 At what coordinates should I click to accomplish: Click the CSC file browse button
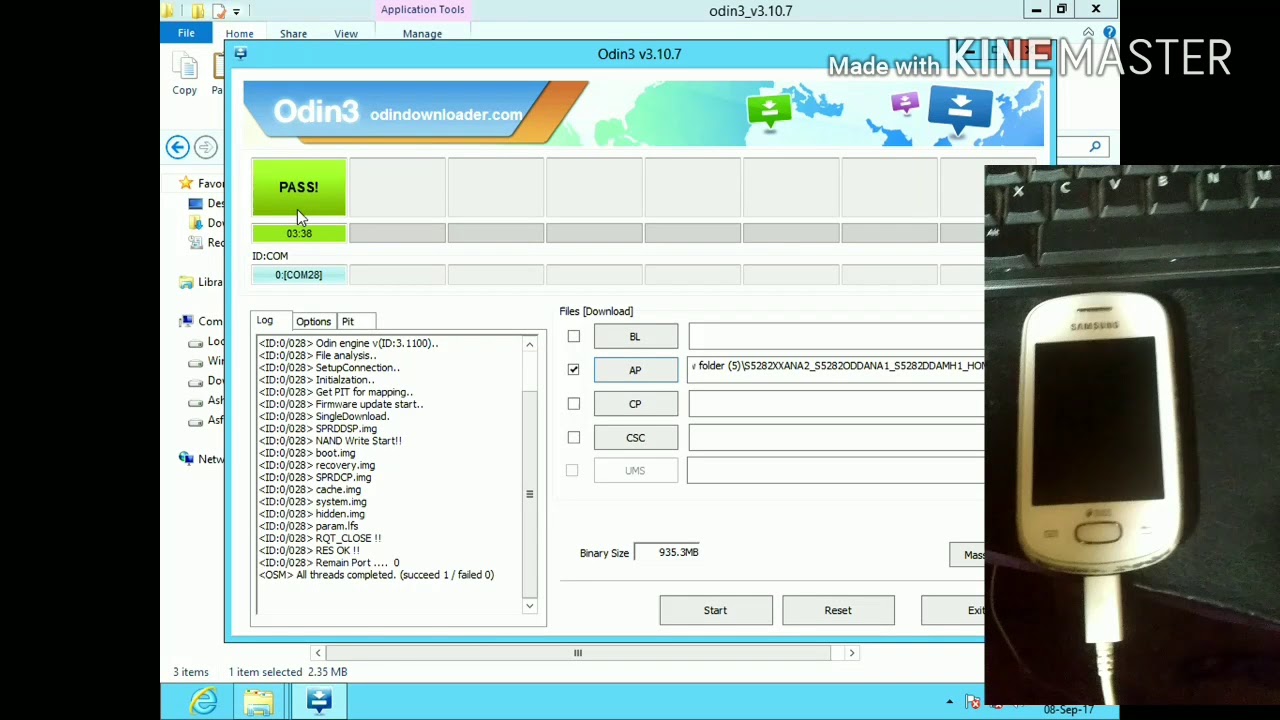pyautogui.click(x=636, y=437)
